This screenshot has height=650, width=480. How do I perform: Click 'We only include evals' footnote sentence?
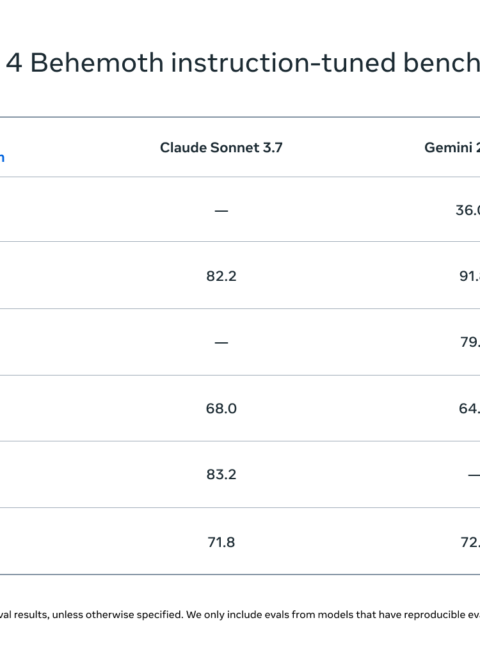click(333, 614)
